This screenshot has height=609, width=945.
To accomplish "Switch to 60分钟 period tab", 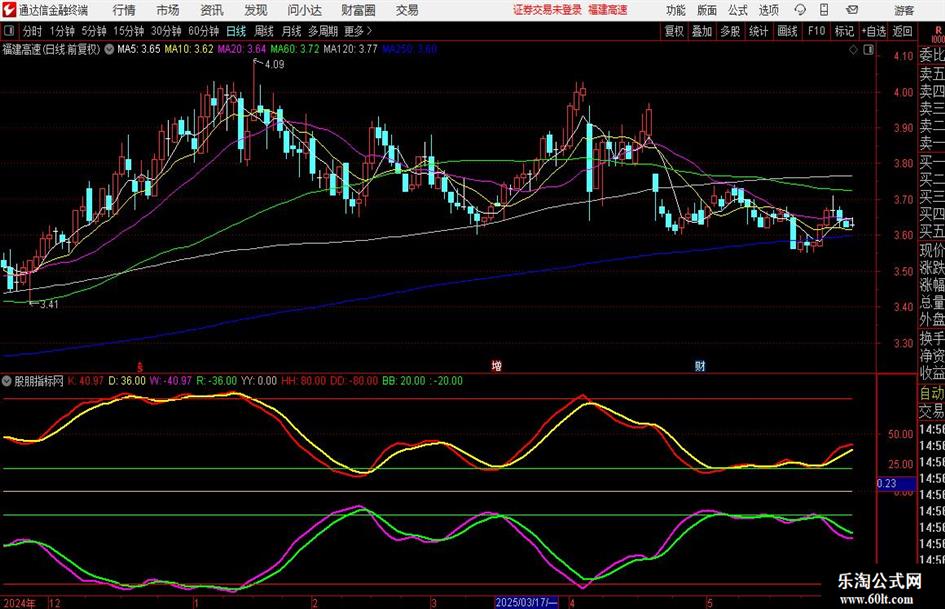I will [x=204, y=31].
